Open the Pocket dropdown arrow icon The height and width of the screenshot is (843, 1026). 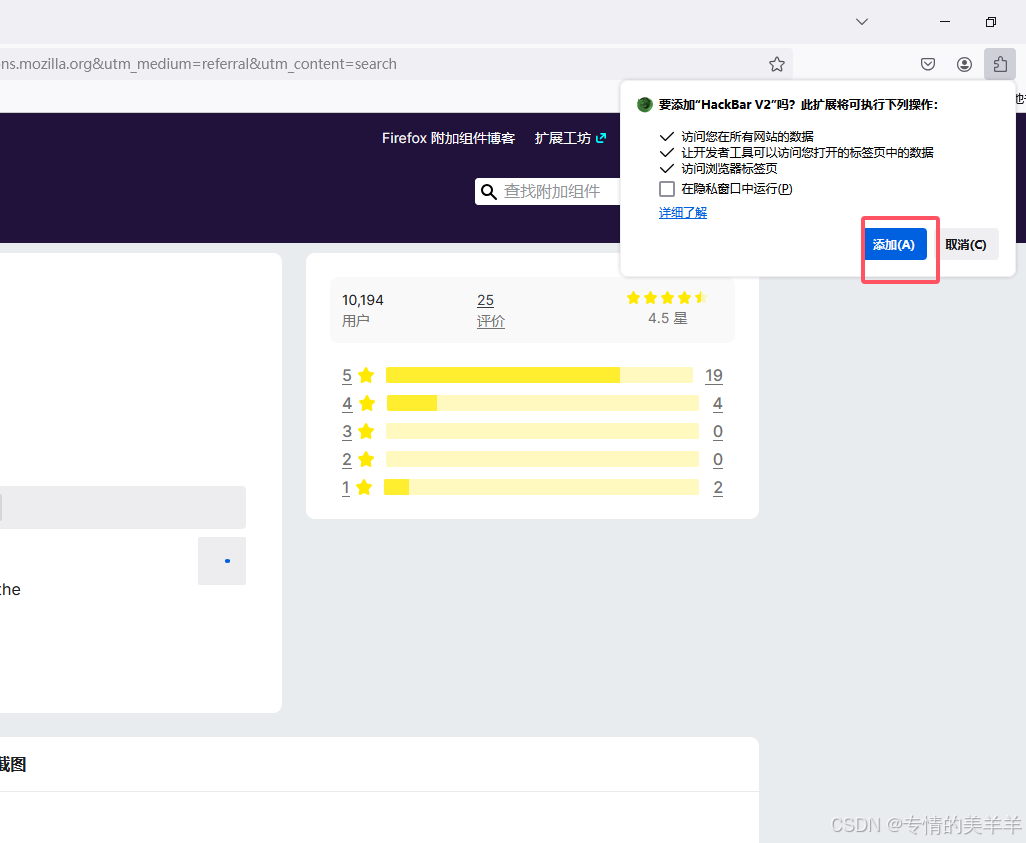pos(927,63)
